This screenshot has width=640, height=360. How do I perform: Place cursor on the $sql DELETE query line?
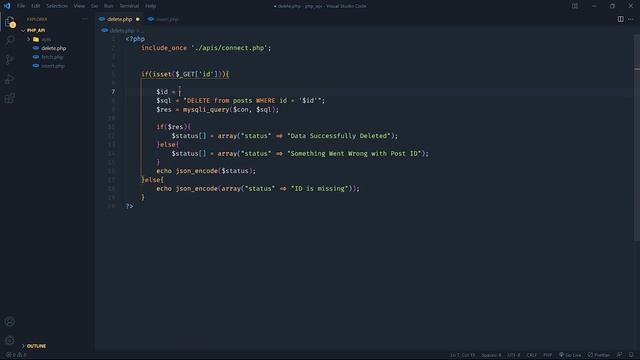click(x=240, y=100)
